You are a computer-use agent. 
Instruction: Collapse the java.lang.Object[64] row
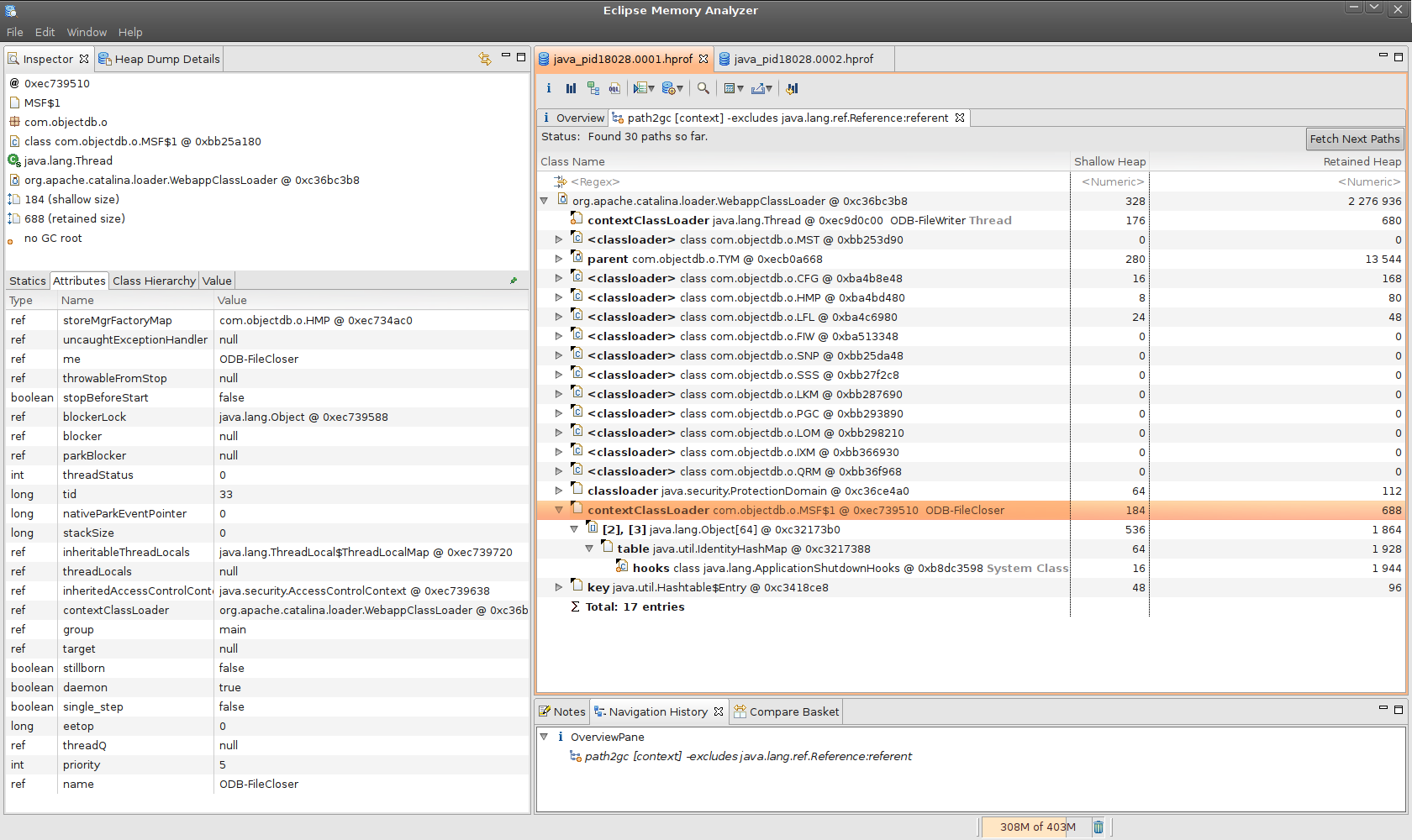click(574, 529)
